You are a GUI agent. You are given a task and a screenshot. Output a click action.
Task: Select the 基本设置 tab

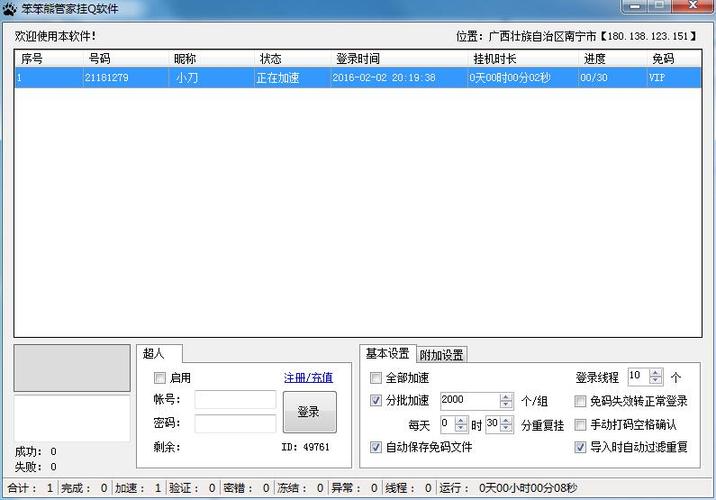click(387, 354)
